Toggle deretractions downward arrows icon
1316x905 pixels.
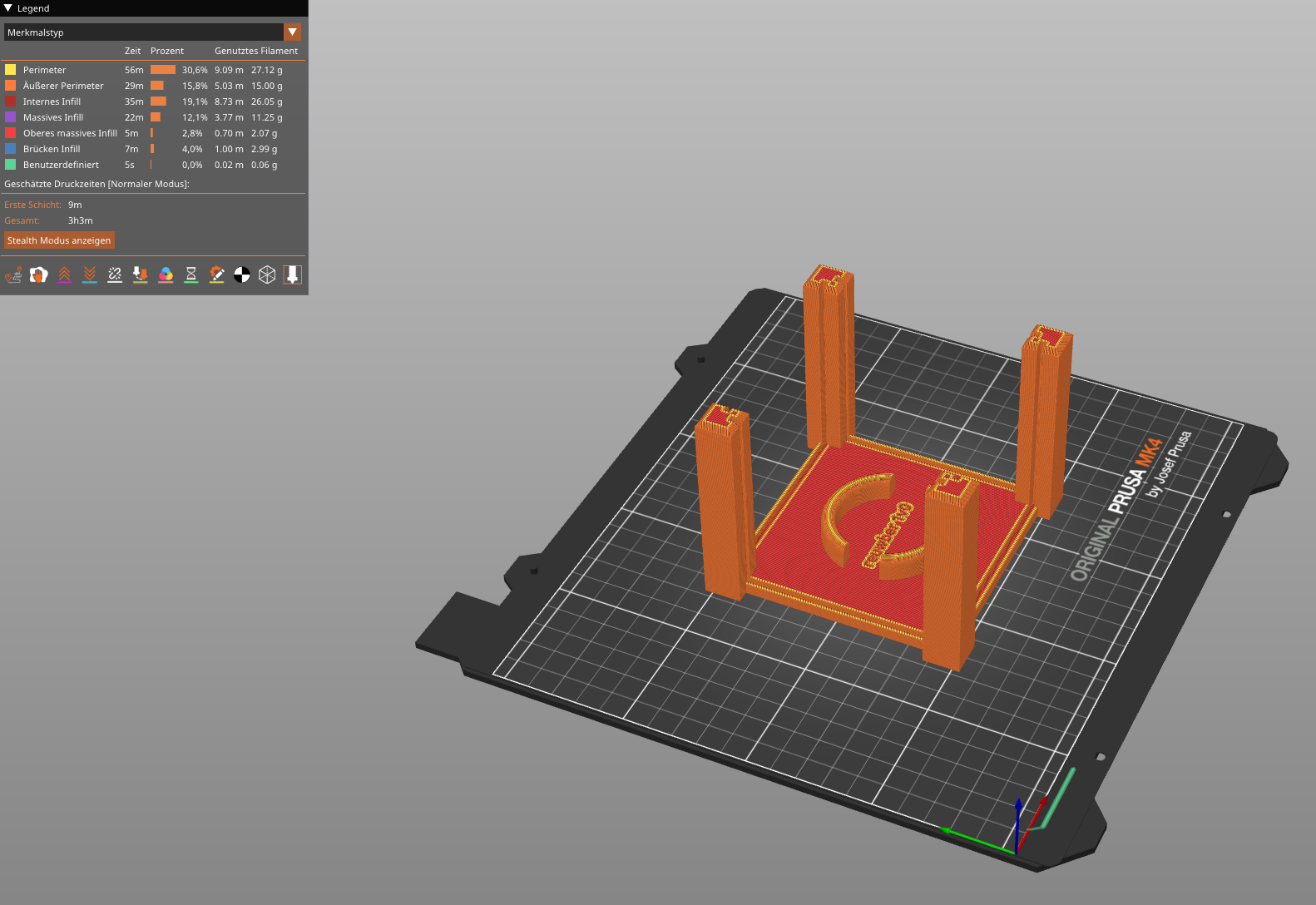click(89, 274)
